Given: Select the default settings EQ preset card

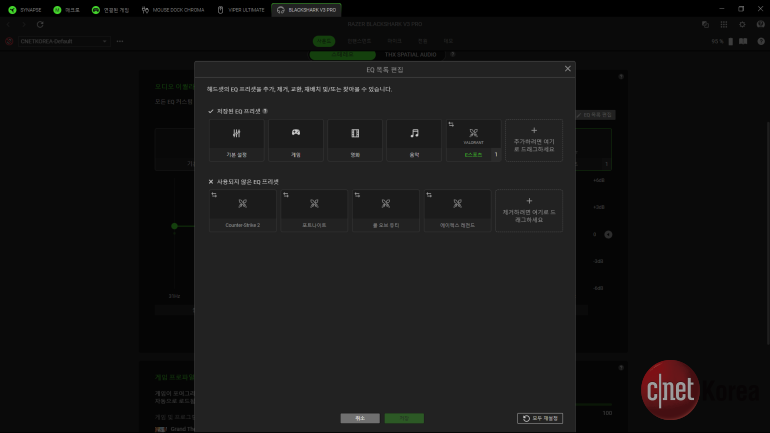Looking at the screenshot, I should click(237, 140).
